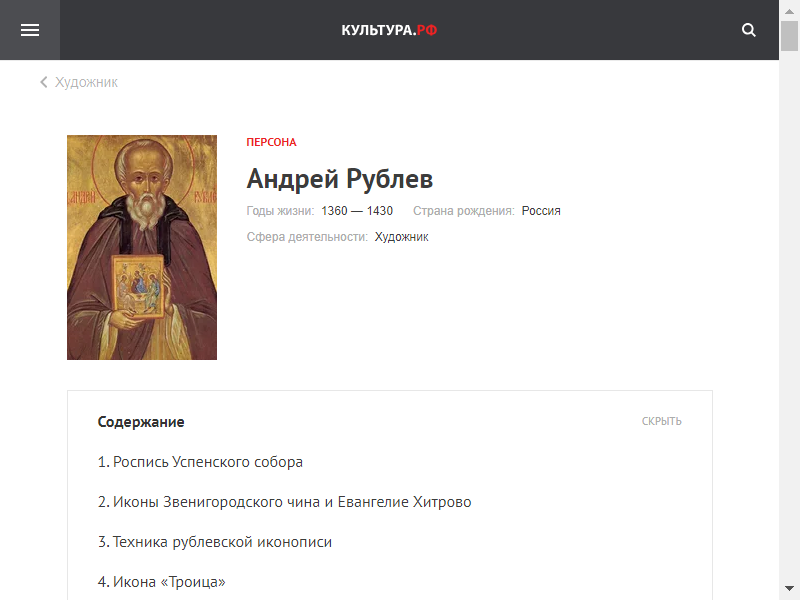Open Художник field of activity link

pos(402,237)
